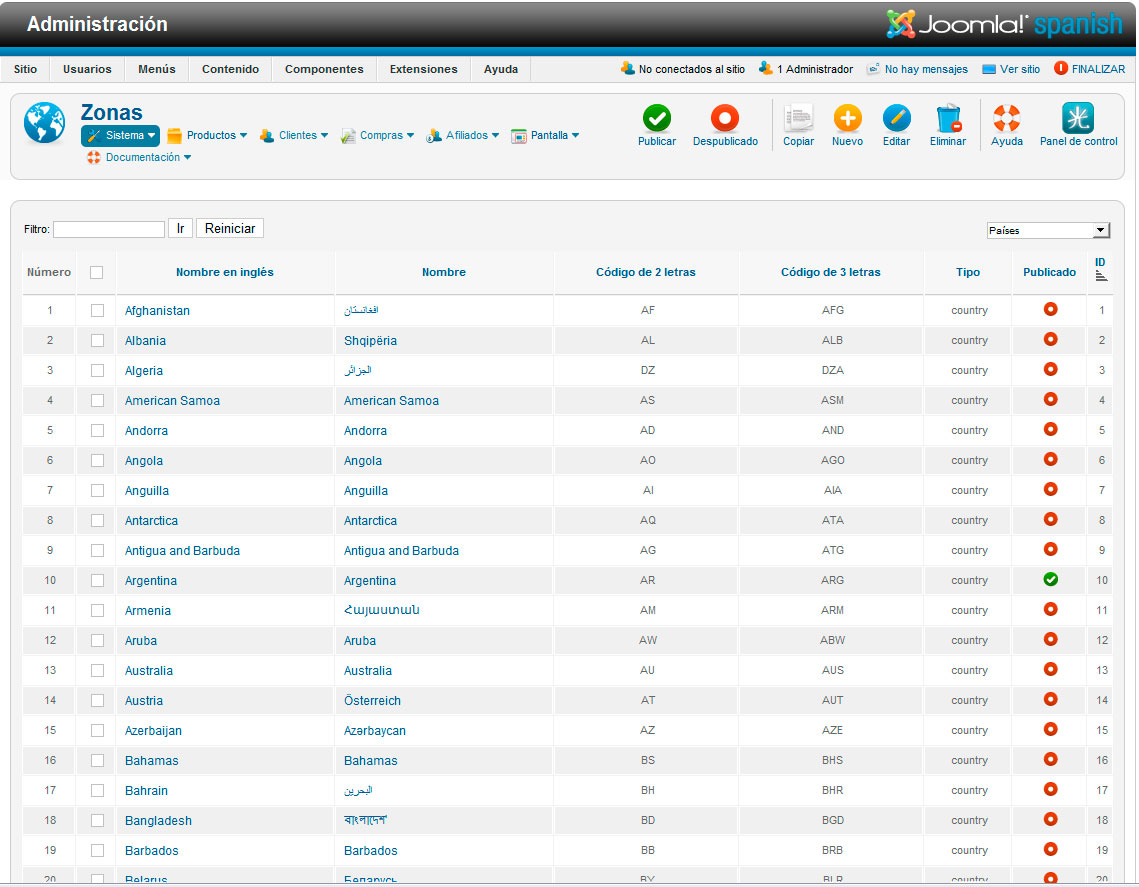Open the Ver sitio link
The width and height of the screenshot is (1139, 887).
coord(1011,69)
